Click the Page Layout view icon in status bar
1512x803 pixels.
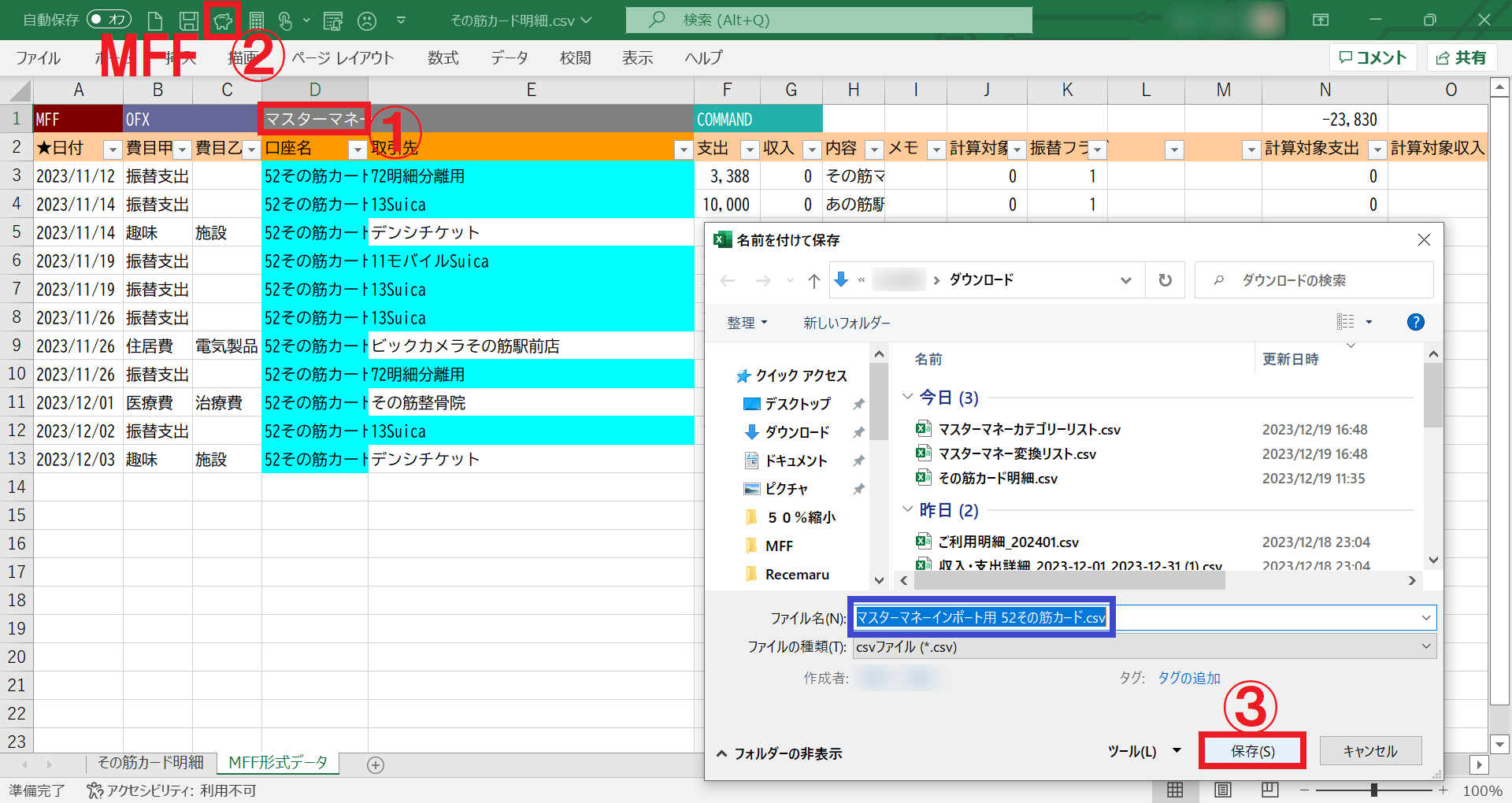point(1222,790)
